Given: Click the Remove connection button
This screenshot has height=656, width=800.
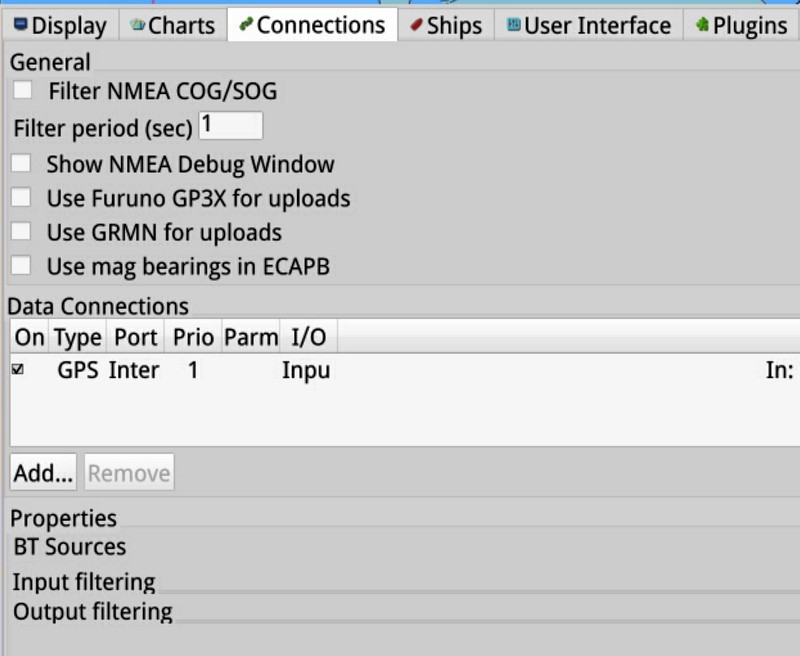Looking at the screenshot, I should point(129,472).
